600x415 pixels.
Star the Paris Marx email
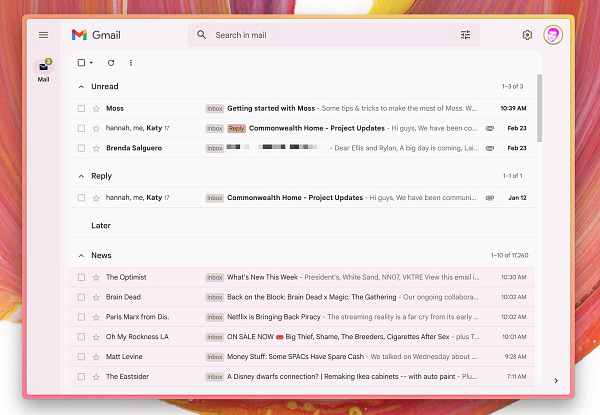click(x=96, y=317)
